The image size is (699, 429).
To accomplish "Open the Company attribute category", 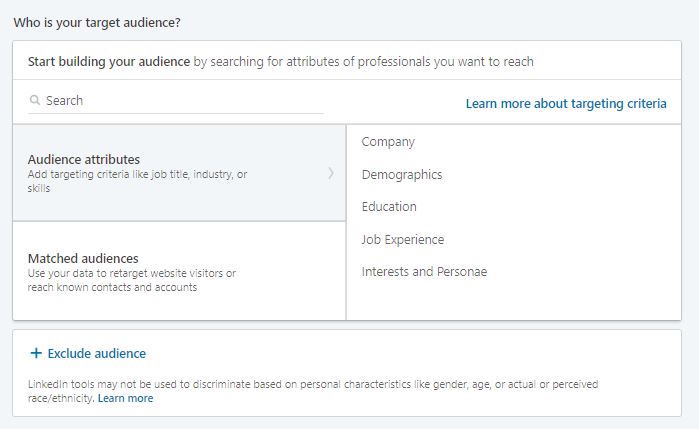I will pyautogui.click(x=388, y=142).
